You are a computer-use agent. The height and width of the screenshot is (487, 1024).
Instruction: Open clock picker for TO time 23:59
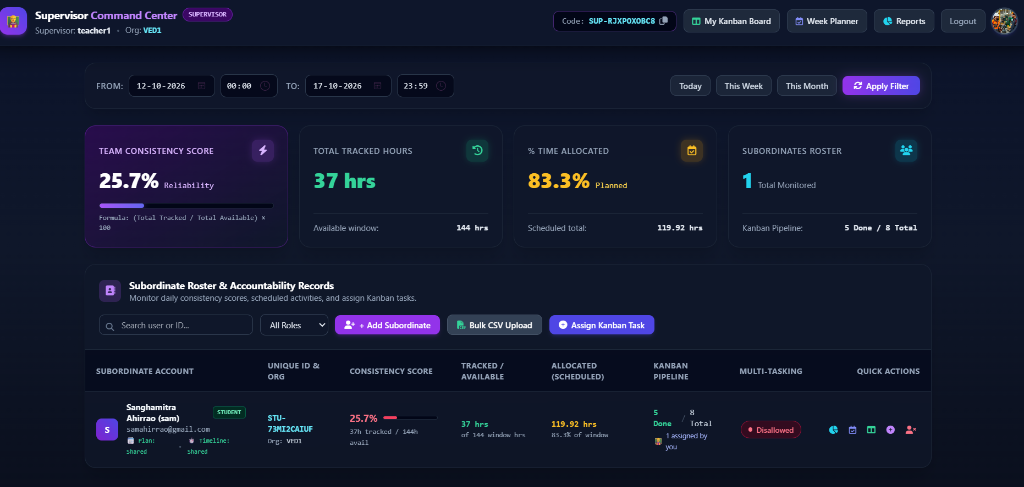pyautogui.click(x=441, y=86)
